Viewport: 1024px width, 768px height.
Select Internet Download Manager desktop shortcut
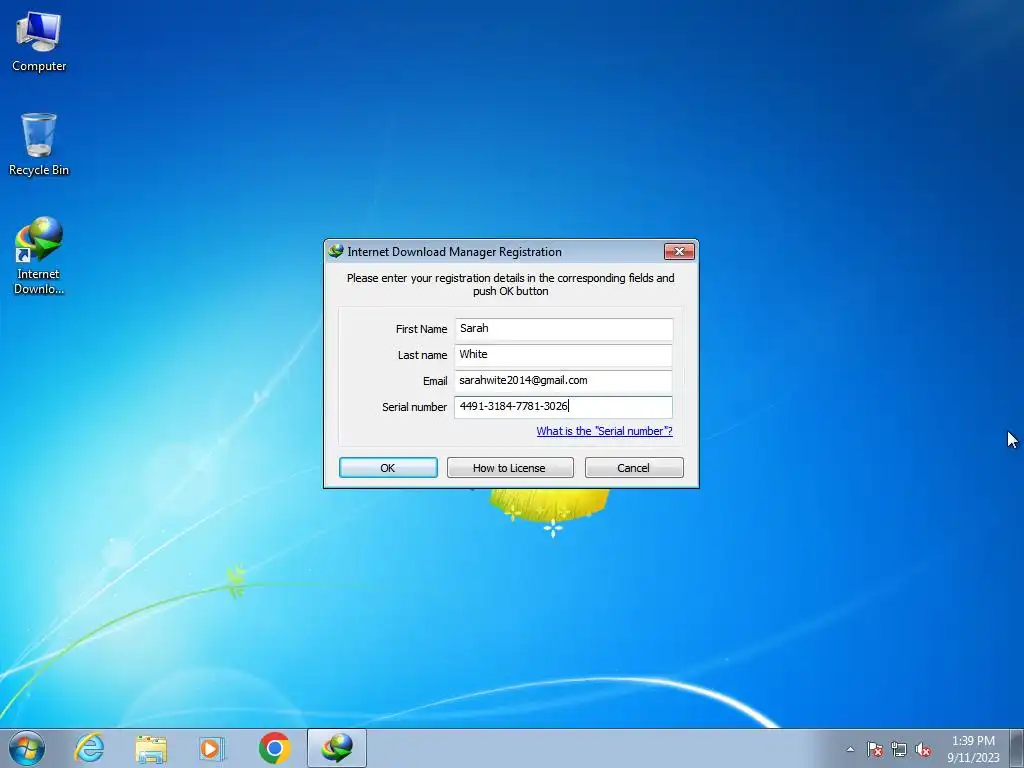(39, 256)
